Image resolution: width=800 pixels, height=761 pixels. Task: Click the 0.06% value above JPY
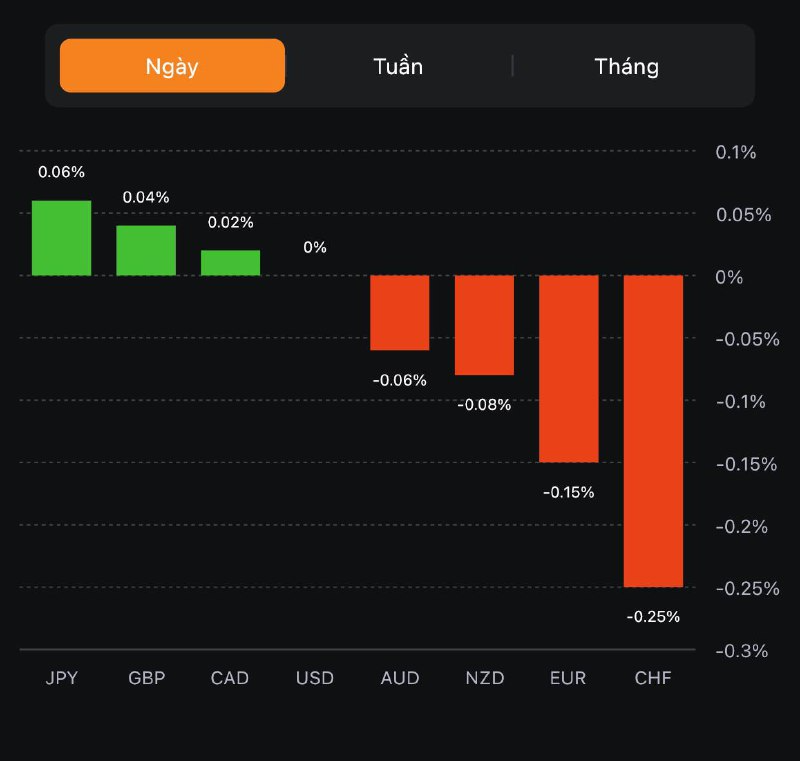click(61, 172)
